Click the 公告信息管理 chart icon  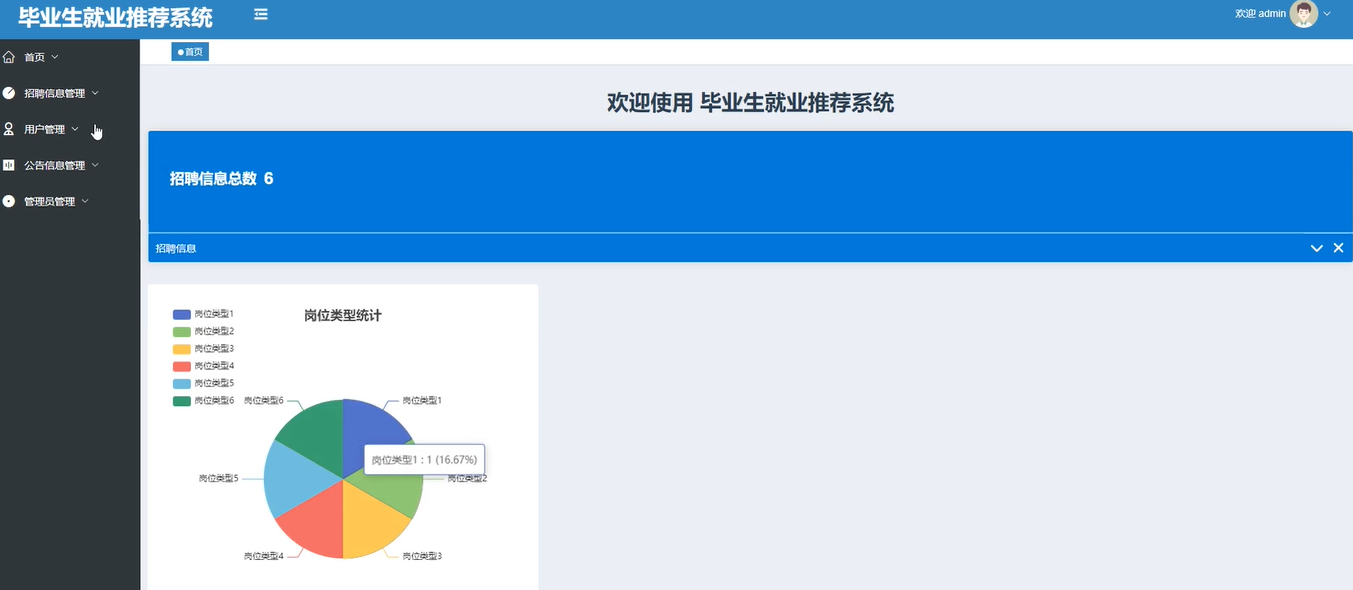coord(9,165)
